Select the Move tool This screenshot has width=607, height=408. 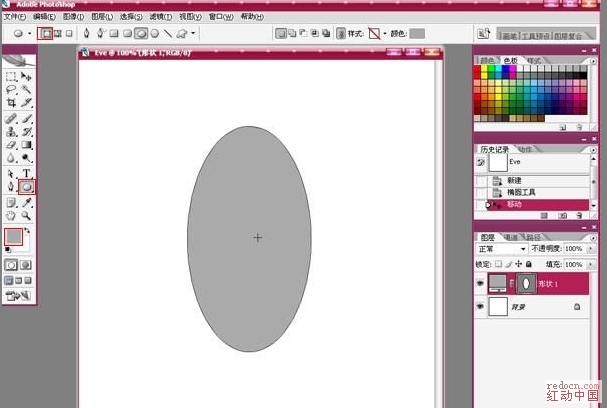coord(26,76)
